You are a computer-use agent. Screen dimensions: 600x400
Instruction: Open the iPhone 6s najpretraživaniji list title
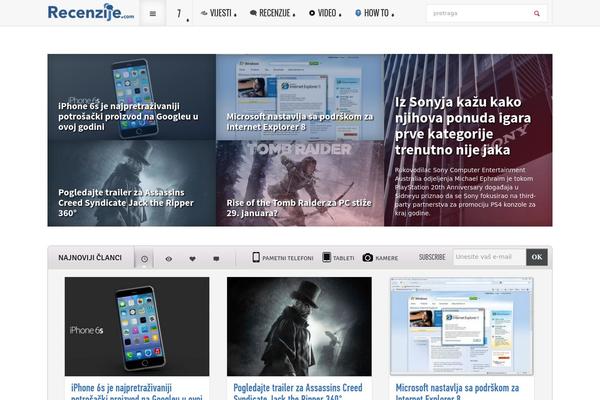pos(137,392)
